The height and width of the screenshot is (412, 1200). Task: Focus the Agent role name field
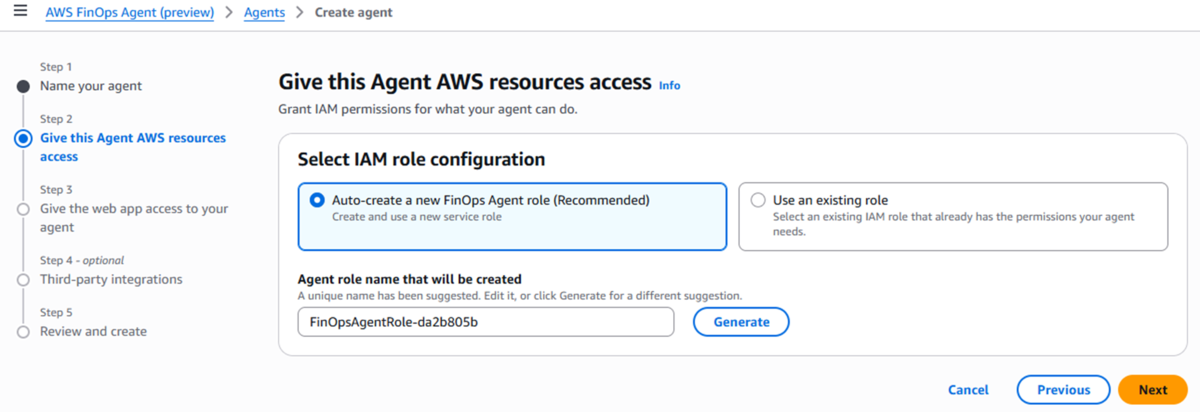[x=486, y=322]
